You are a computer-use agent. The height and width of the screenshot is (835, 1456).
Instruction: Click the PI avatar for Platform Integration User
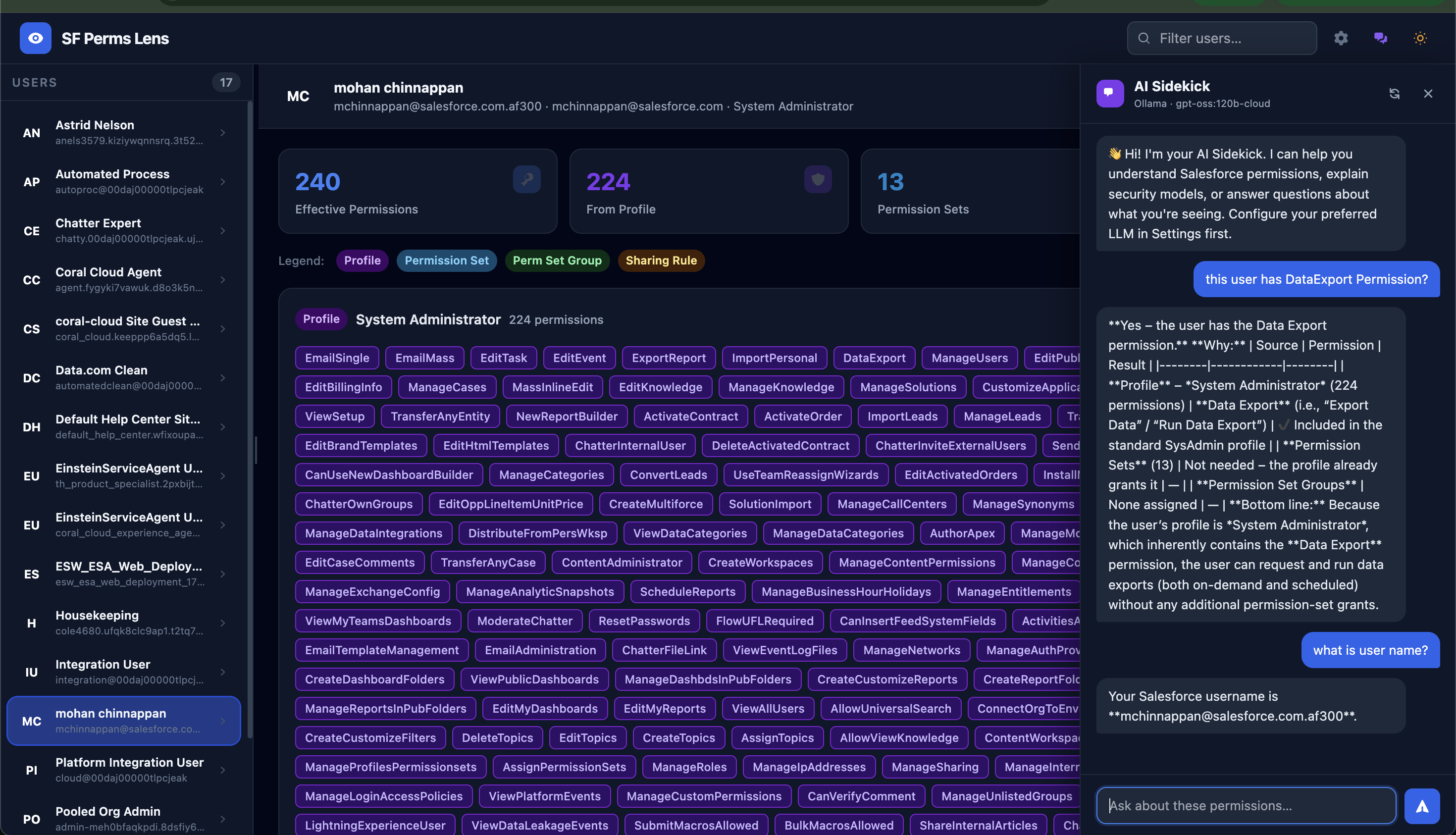click(32, 770)
